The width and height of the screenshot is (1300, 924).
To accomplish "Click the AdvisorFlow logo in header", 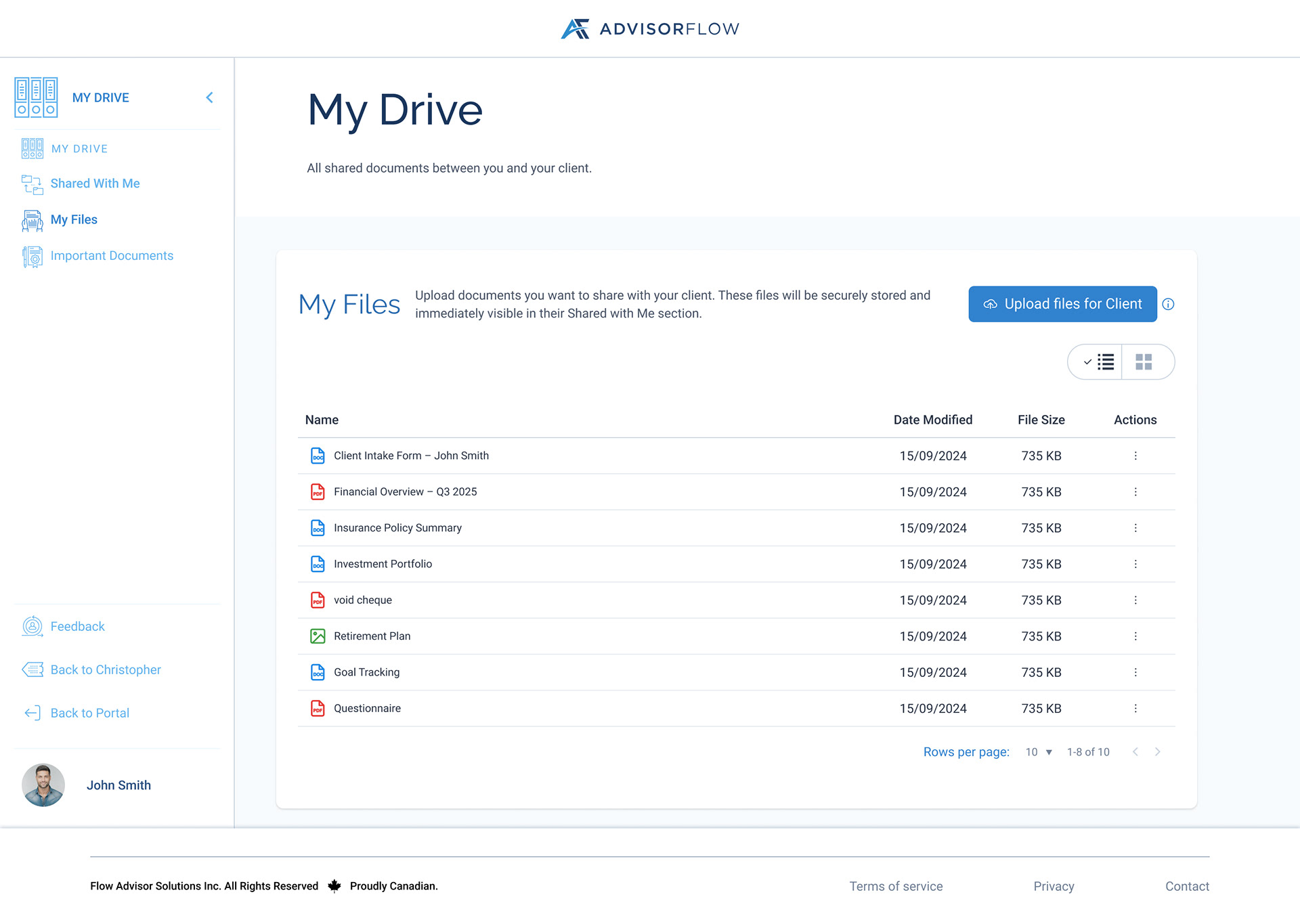I will (x=650, y=28).
